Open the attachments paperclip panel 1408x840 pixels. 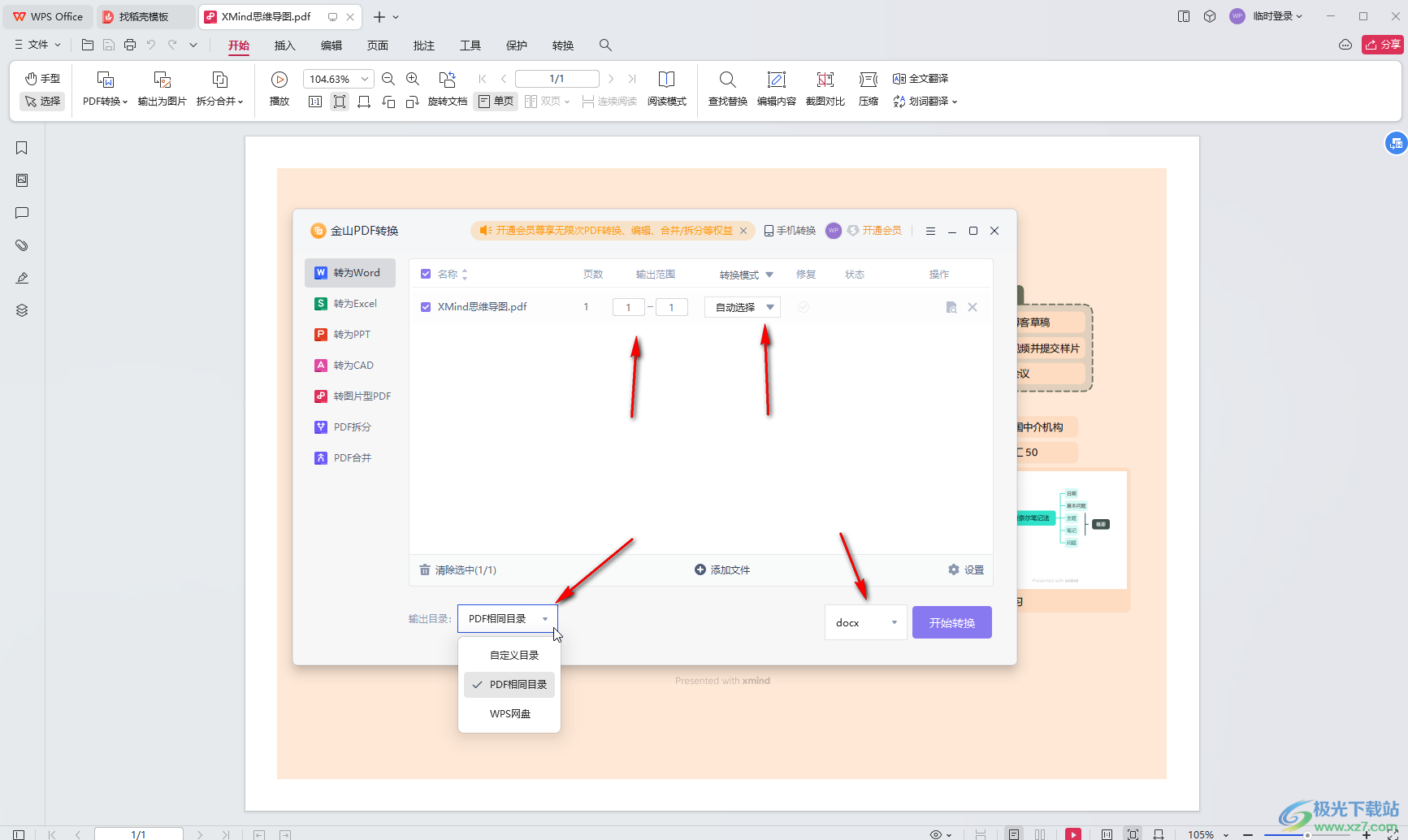(22, 245)
